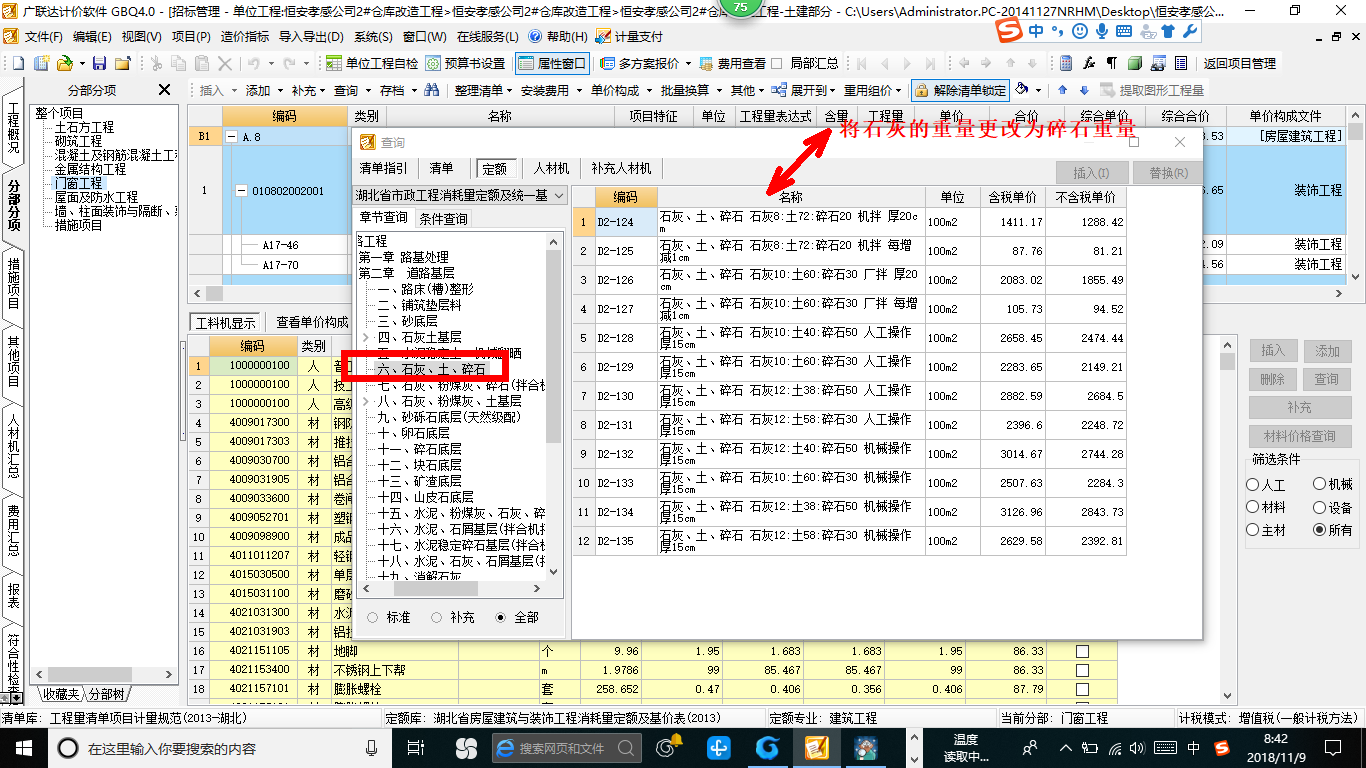Image resolution: width=1366 pixels, height=768 pixels.
Task: Select the 材料 filter radio button
Action: (1253, 507)
